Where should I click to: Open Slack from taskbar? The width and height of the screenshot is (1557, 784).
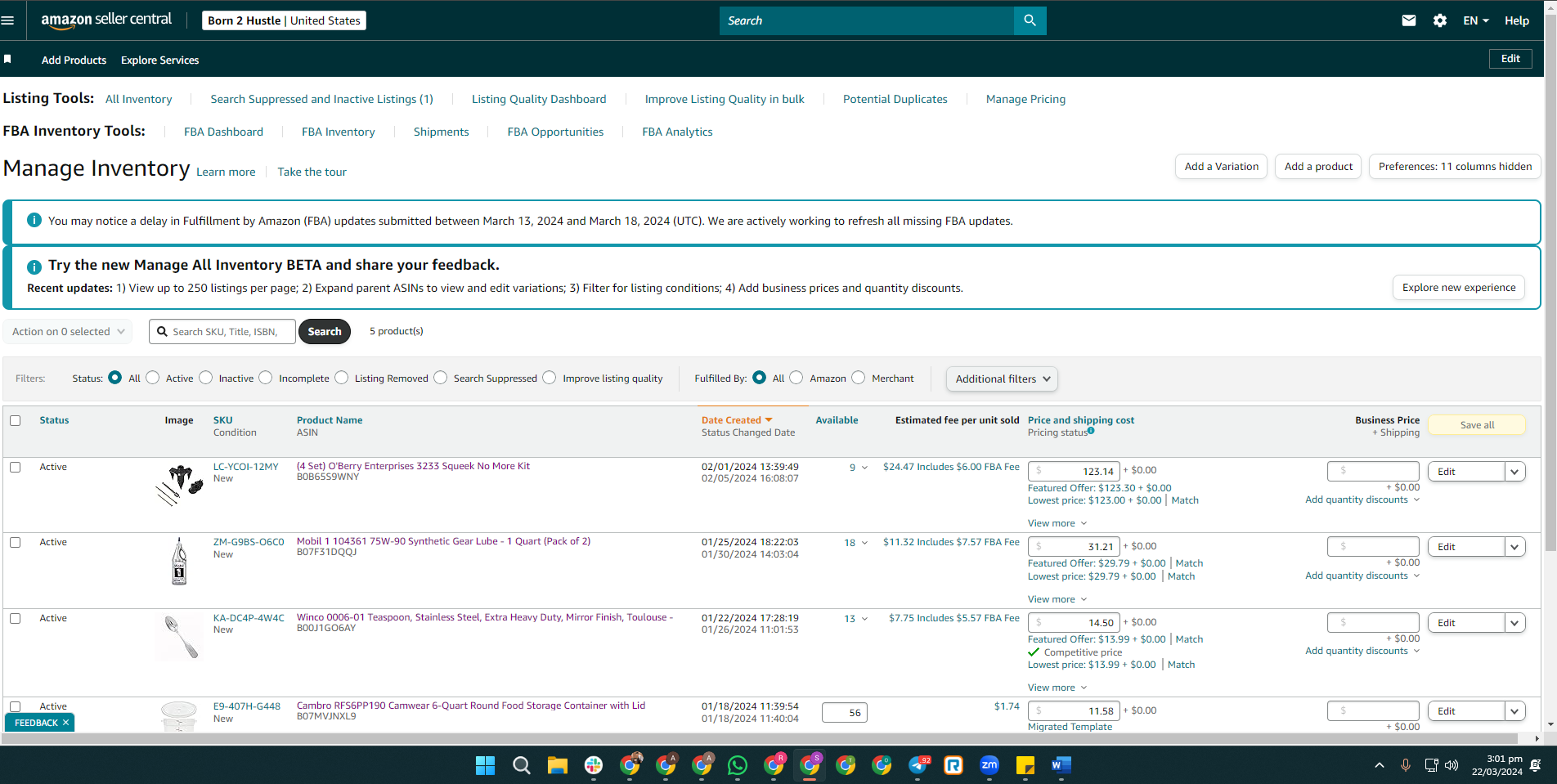(594, 765)
